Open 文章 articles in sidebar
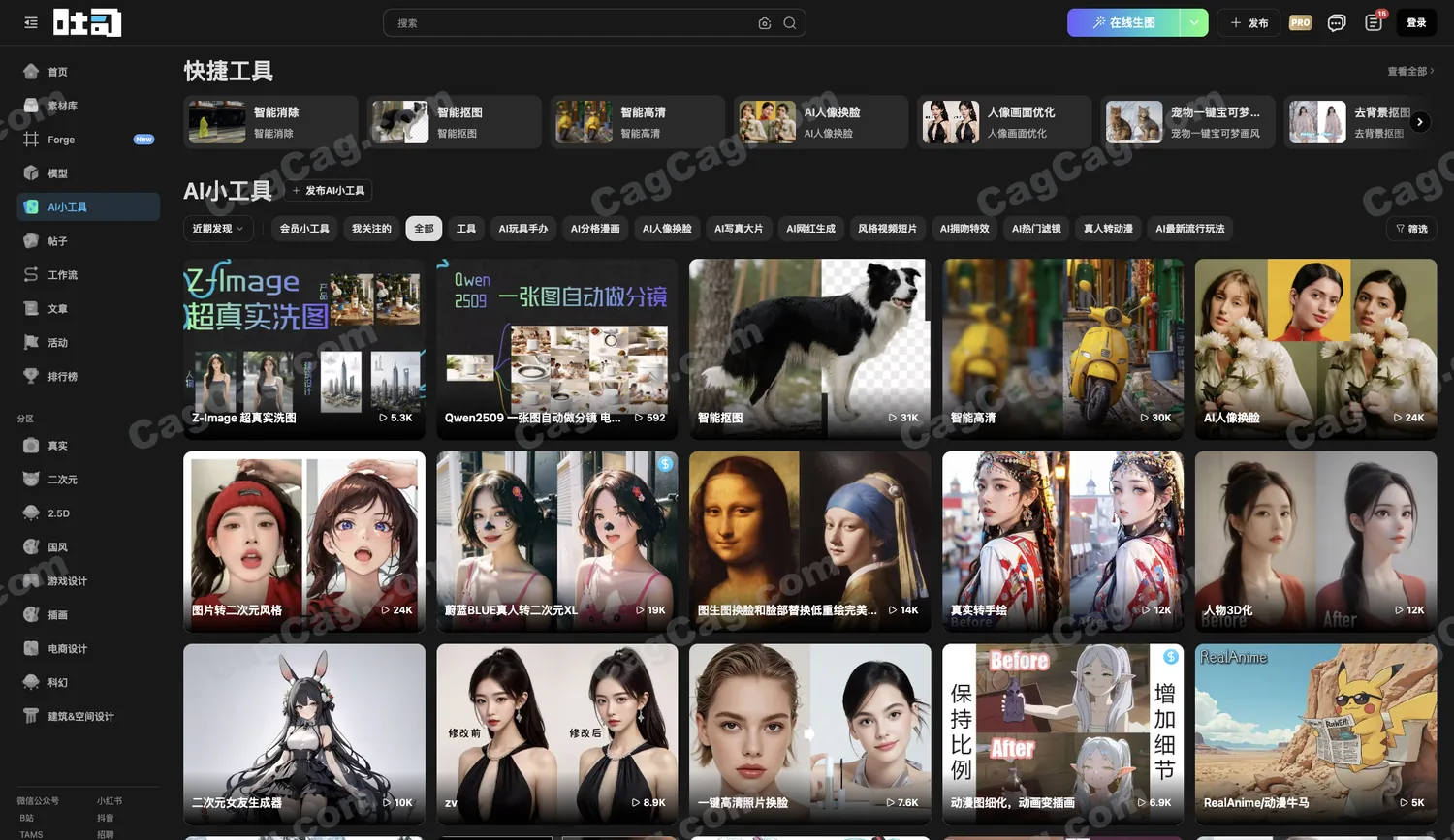Viewport: 1454px width, 840px height. [x=88, y=309]
